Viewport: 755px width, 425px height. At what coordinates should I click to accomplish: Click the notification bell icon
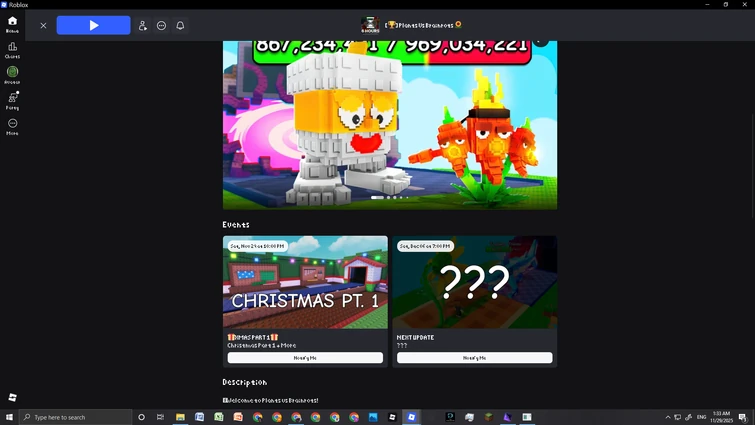coord(180,26)
